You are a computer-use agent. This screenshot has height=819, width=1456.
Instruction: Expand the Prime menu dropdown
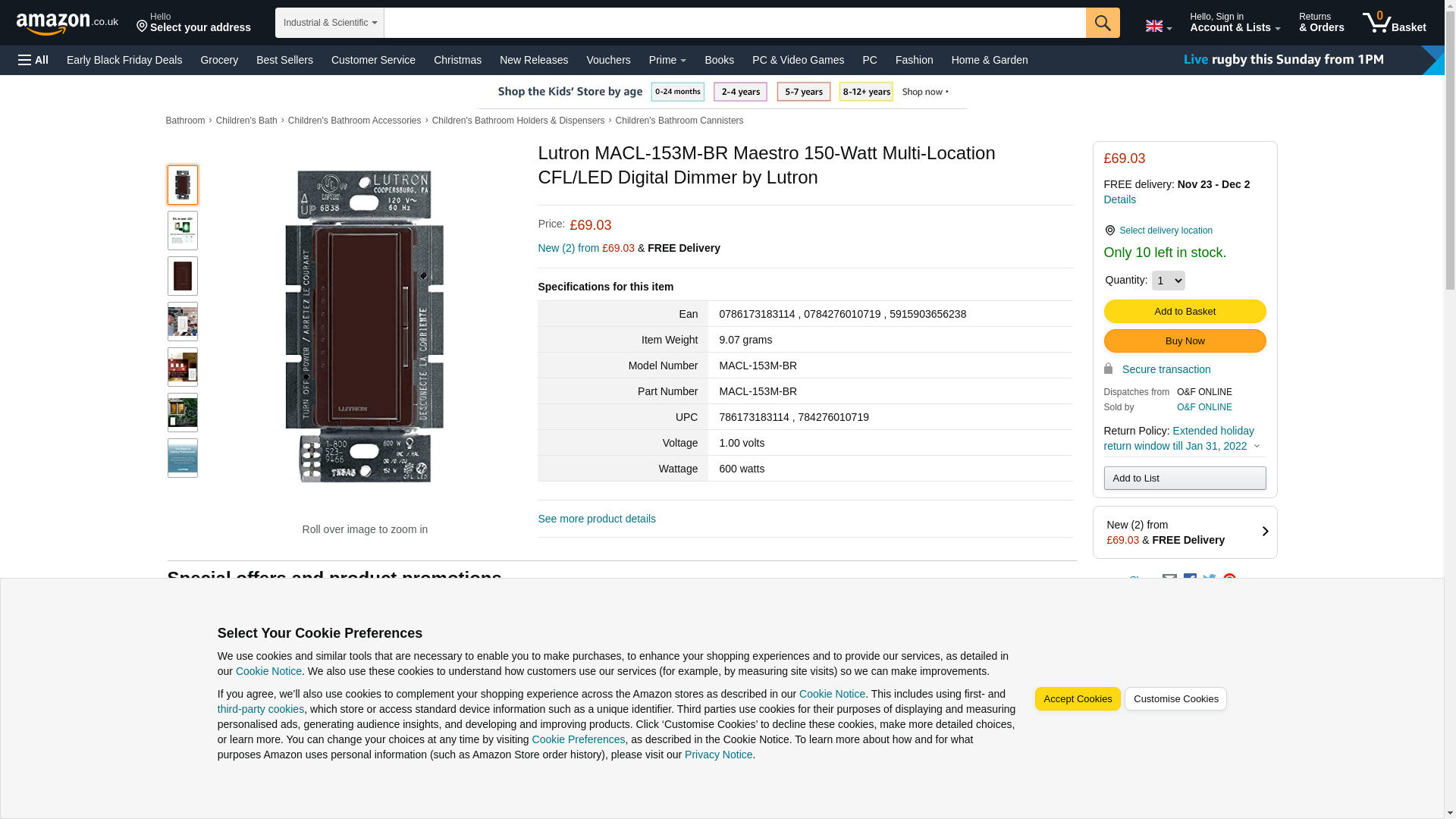coord(667,60)
